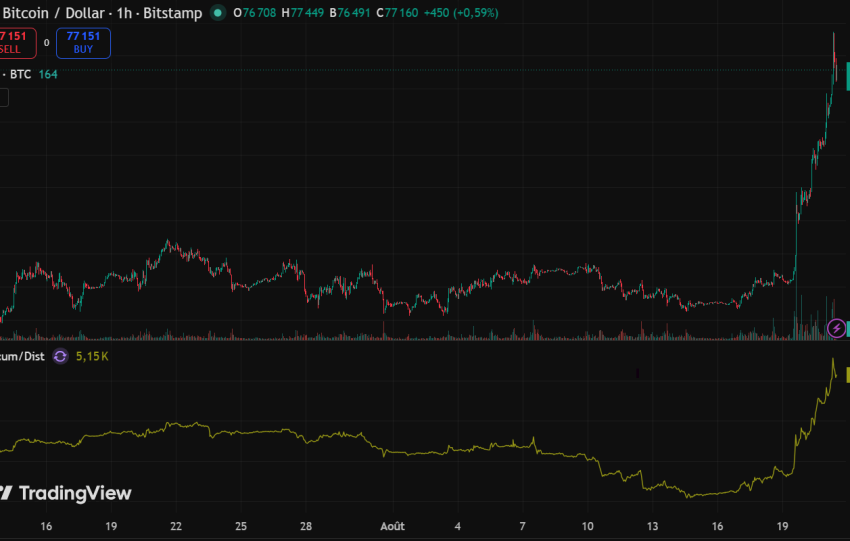Click date 19 near the right of the axis
The width and height of the screenshot is (850, 541).
point(782,526)
